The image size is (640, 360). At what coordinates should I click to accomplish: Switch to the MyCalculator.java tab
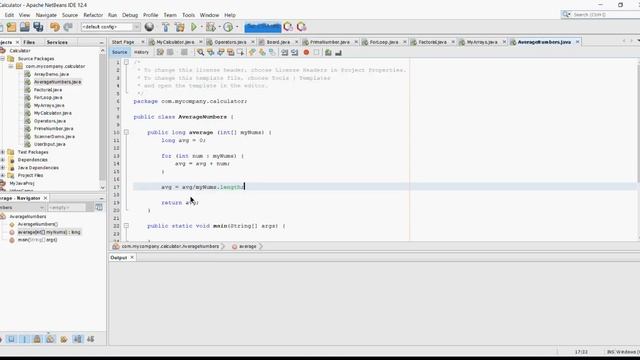(x=175, y=42)
